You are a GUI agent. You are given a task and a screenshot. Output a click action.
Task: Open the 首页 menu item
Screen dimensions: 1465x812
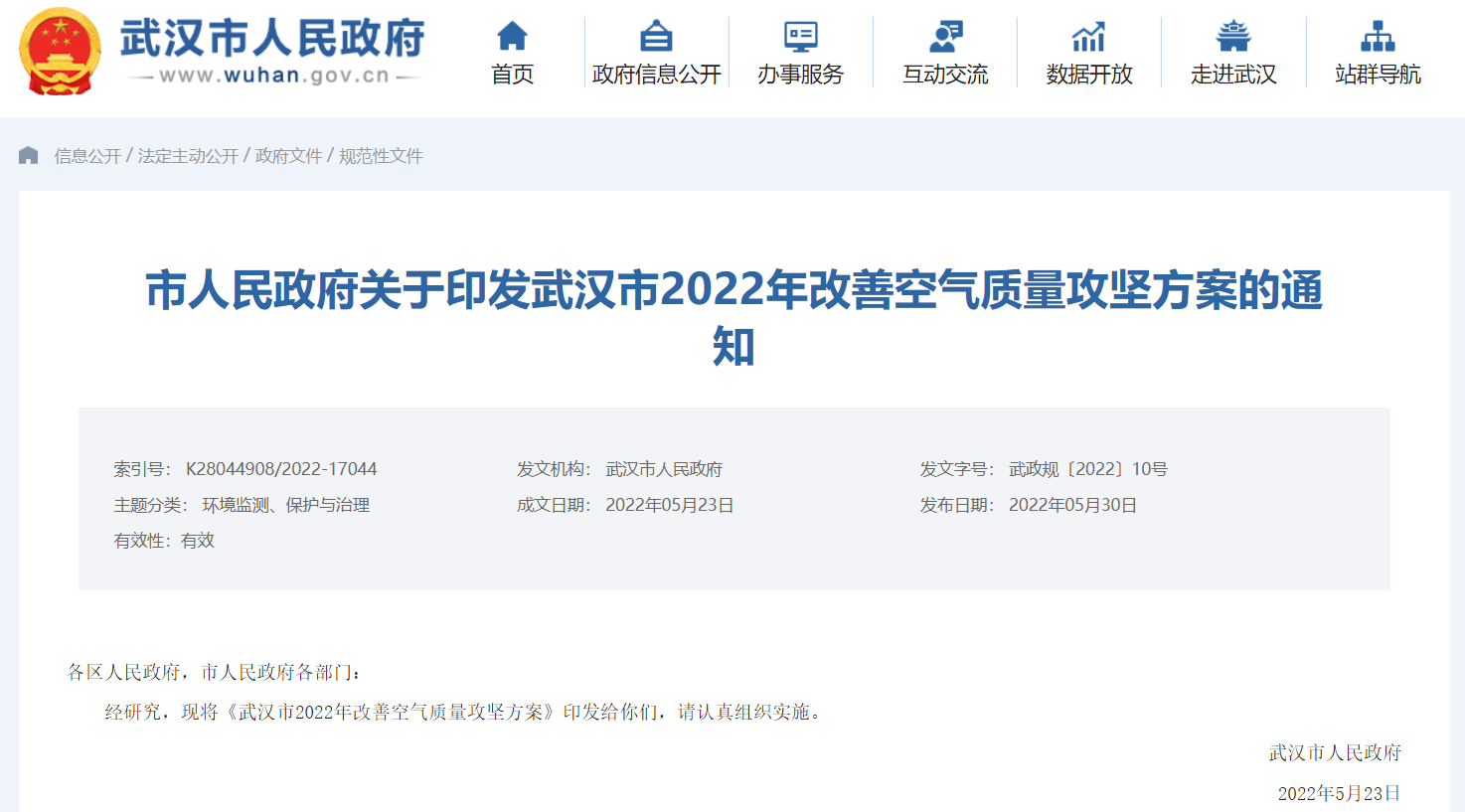coord(512,75)
